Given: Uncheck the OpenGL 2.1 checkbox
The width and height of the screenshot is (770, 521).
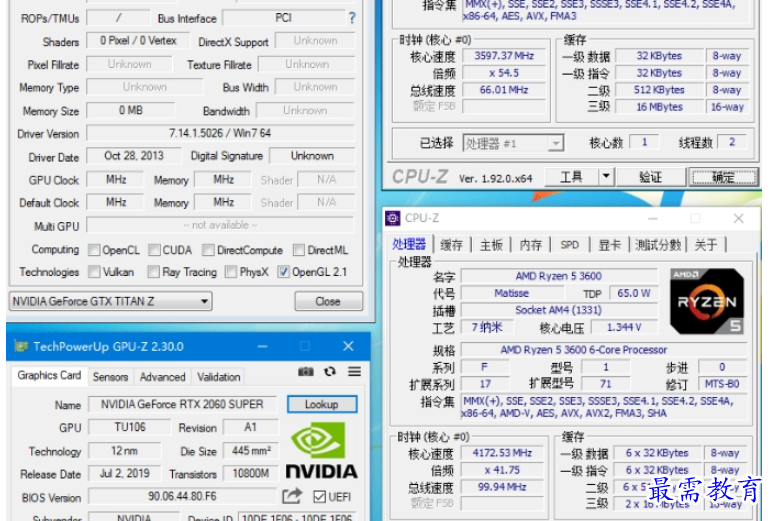Looking at the screenshot, I should coord(283,272).
